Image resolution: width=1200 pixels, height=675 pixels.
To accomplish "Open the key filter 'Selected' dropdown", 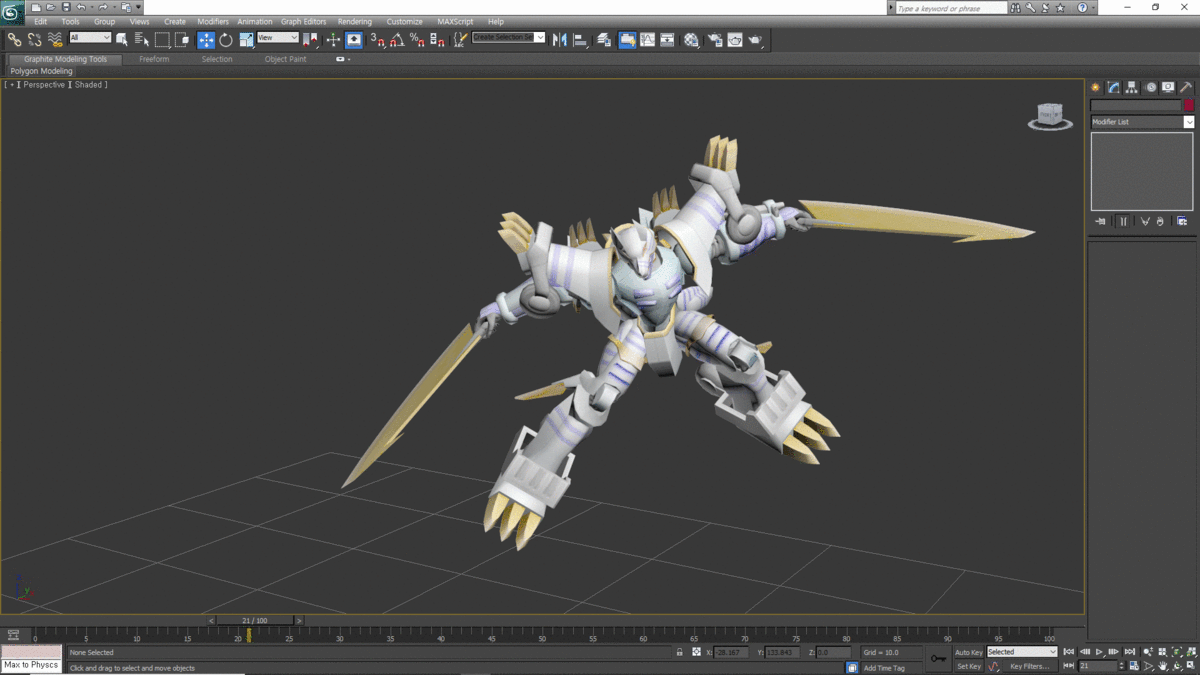I will point(1021,652).
